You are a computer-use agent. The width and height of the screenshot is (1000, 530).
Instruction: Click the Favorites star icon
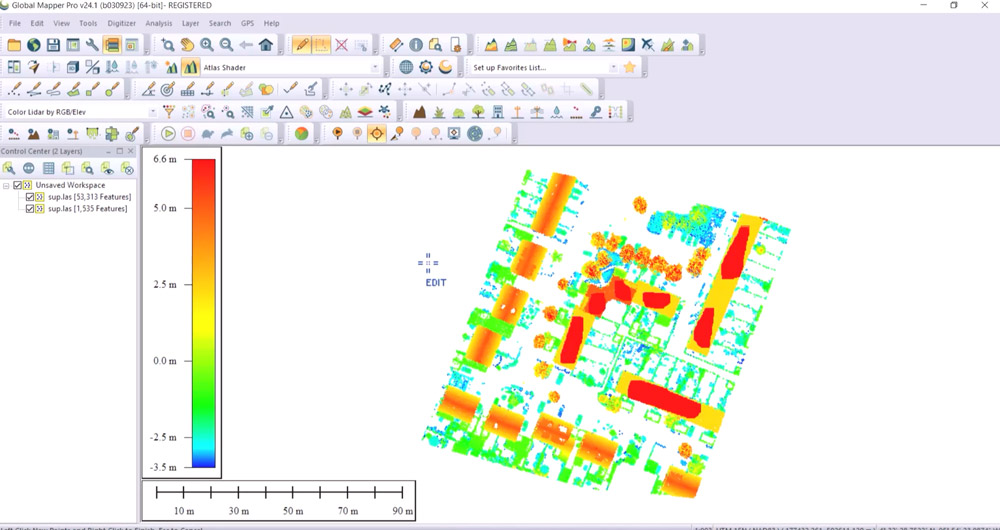(629, 67)
